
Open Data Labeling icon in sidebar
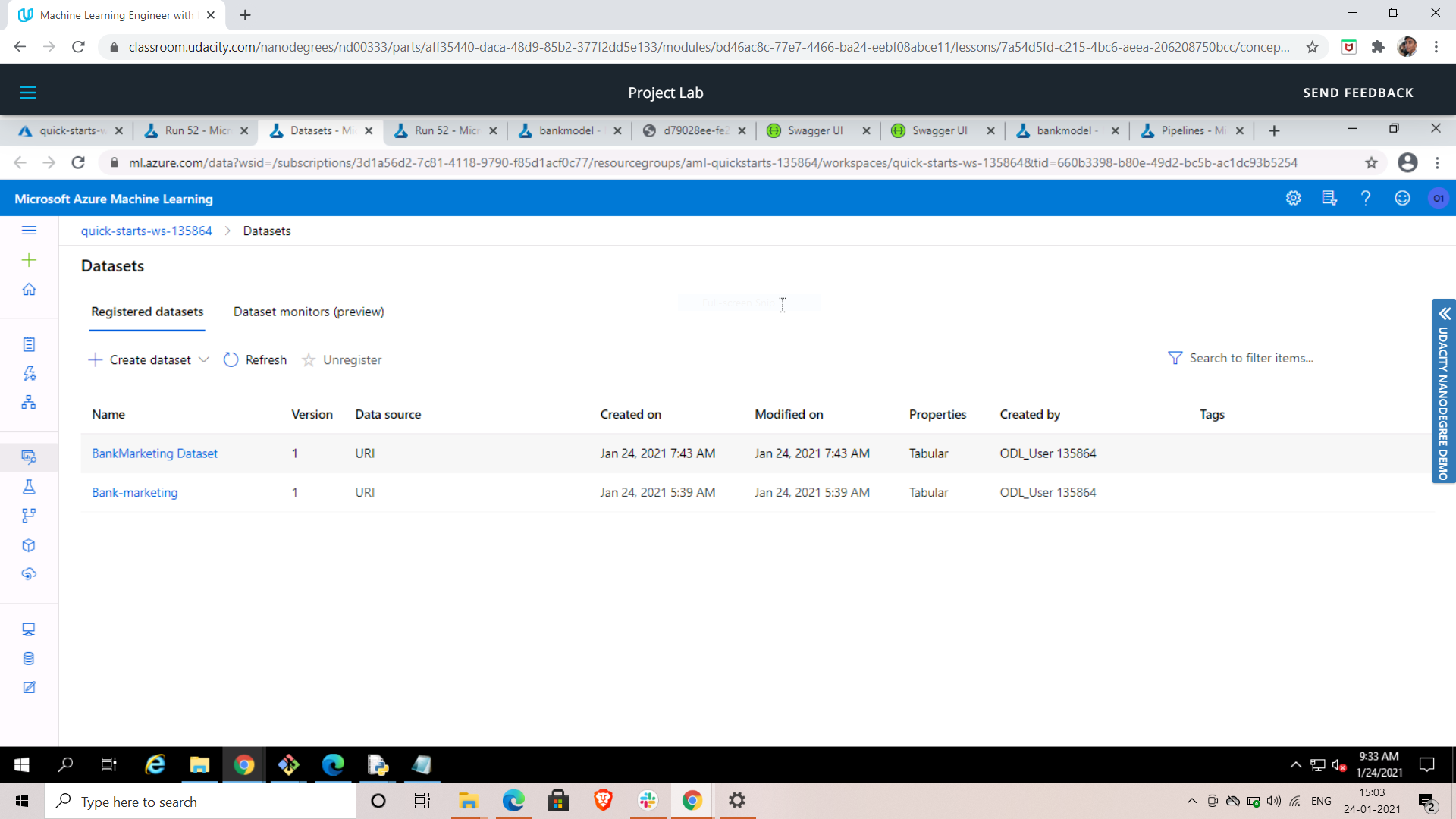(x=29, y=688)
